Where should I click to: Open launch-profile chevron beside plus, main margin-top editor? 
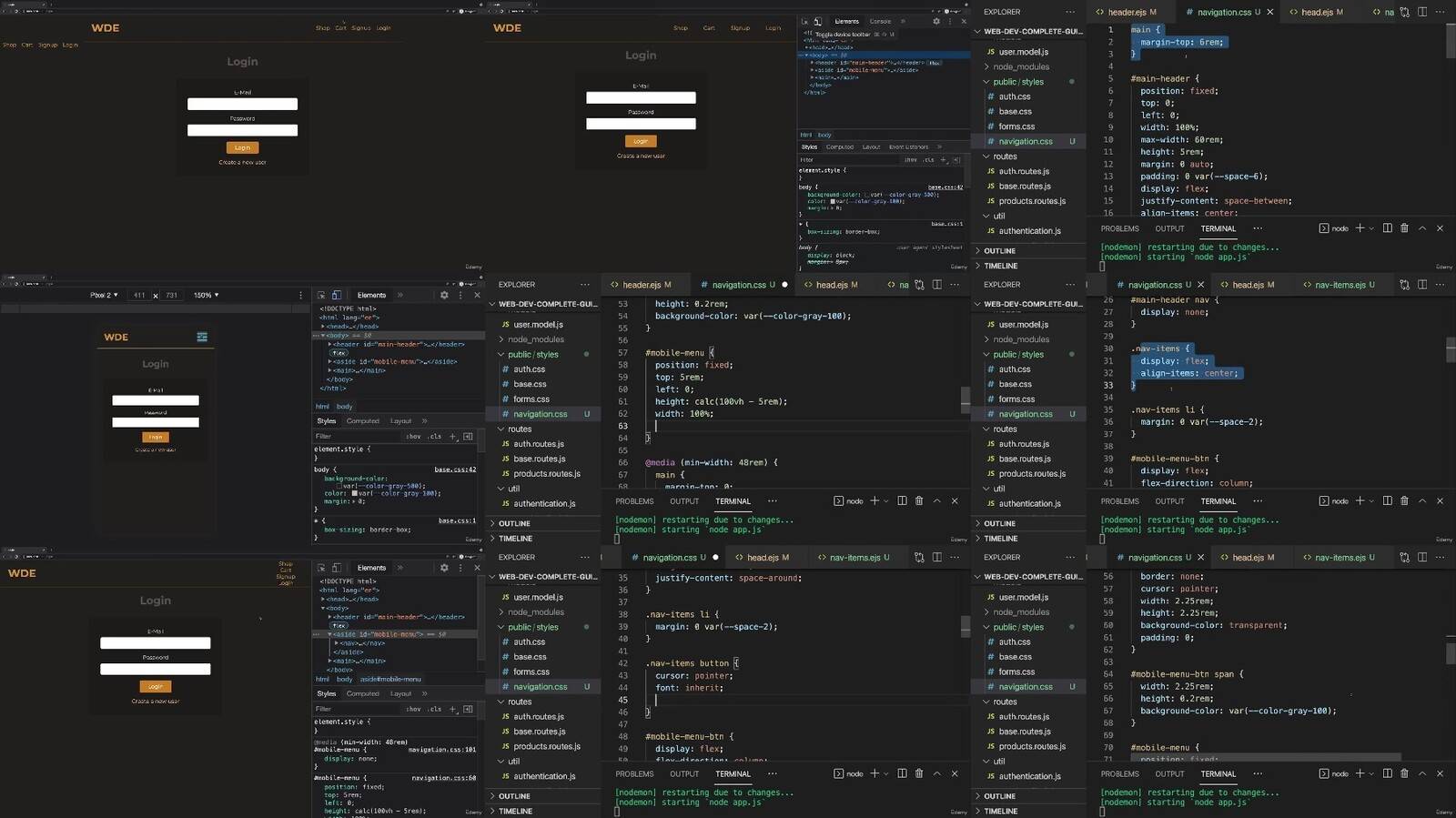(1370, 228)
